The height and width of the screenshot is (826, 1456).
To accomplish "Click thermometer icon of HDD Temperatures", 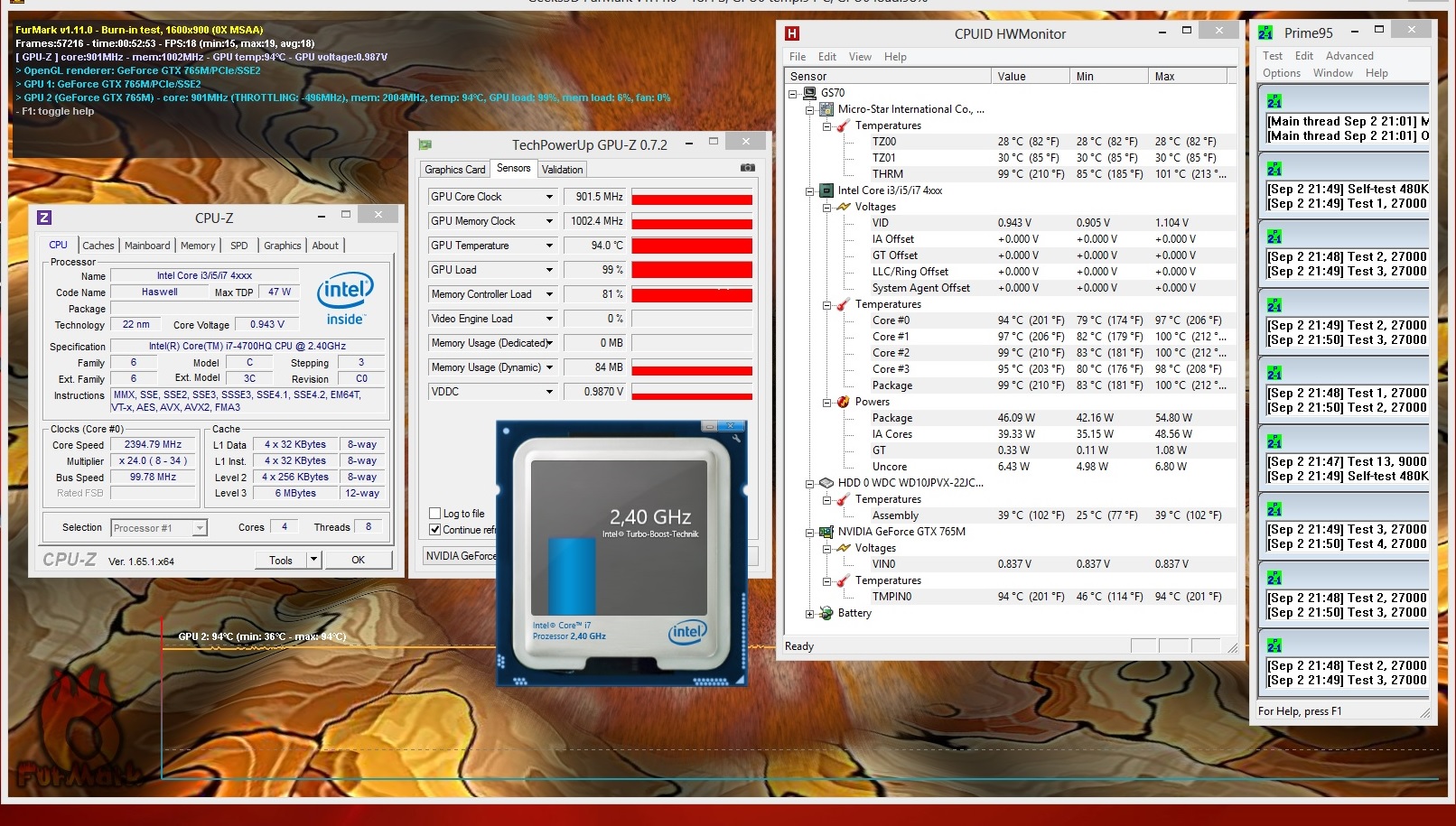I will click(x=843, y=499).
